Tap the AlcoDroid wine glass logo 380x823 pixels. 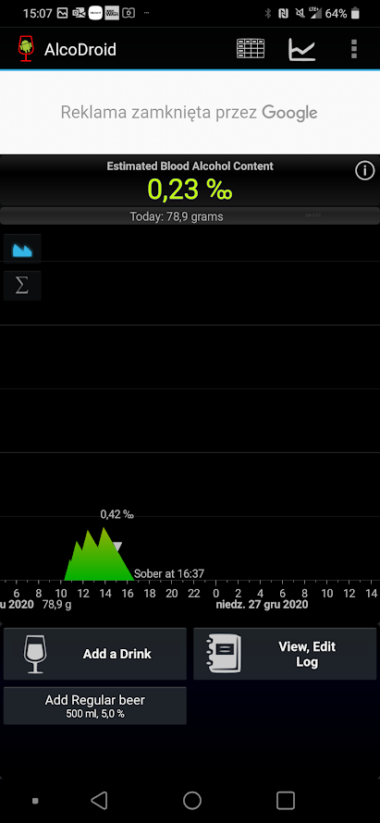tap(25, 49)
